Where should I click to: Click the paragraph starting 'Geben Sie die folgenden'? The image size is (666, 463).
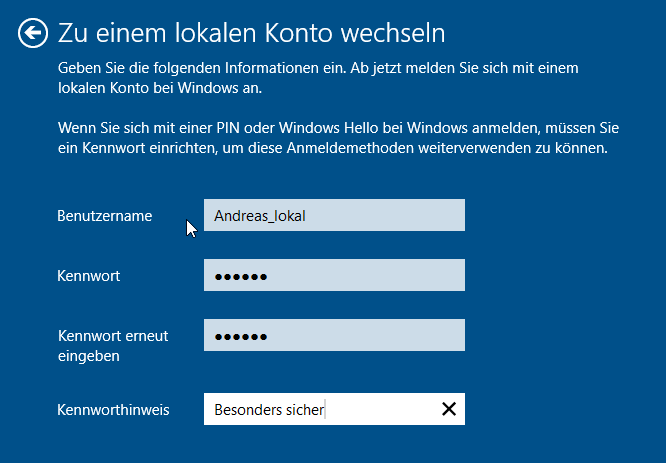[318, 78]
